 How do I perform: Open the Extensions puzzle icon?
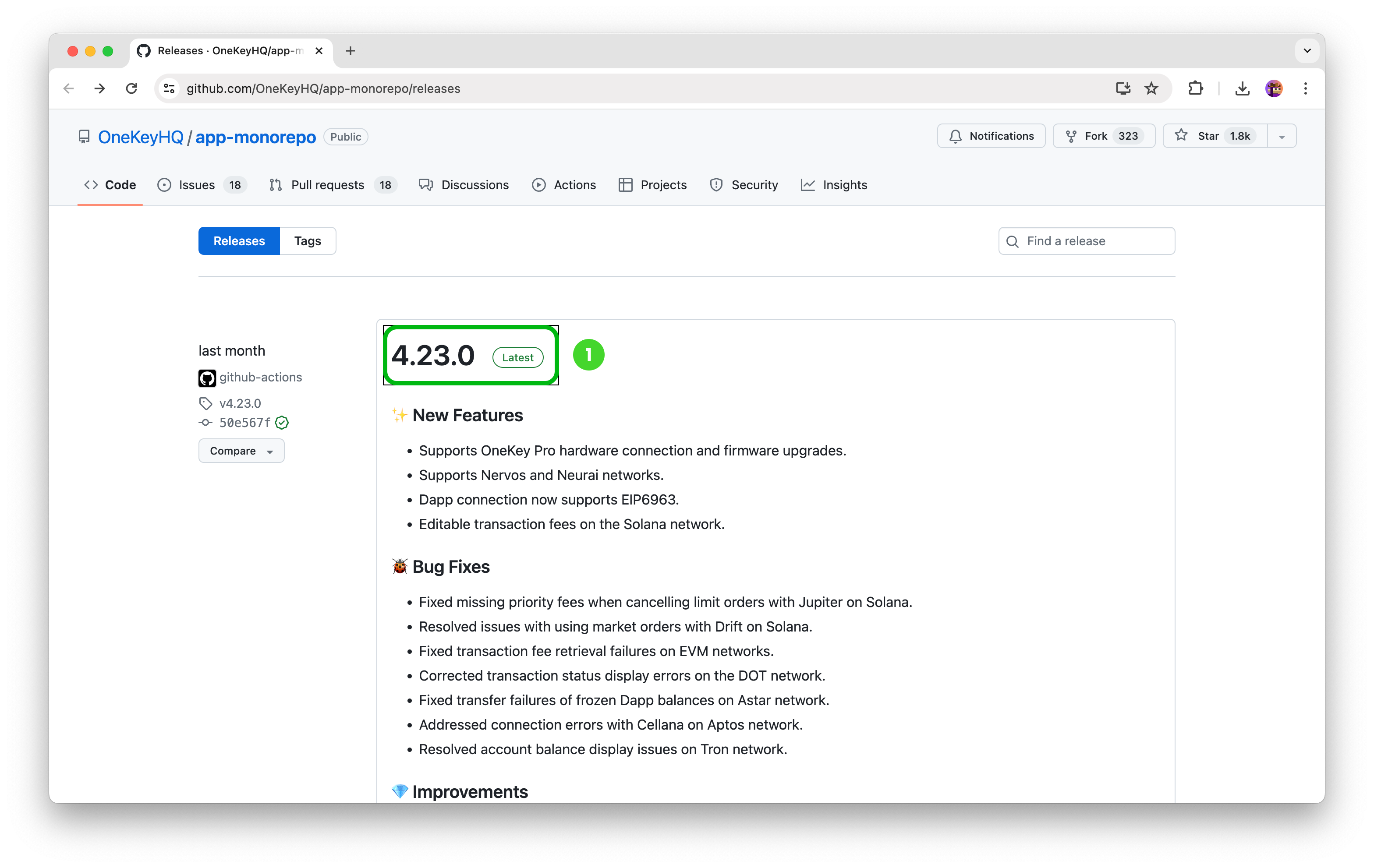1195,88
